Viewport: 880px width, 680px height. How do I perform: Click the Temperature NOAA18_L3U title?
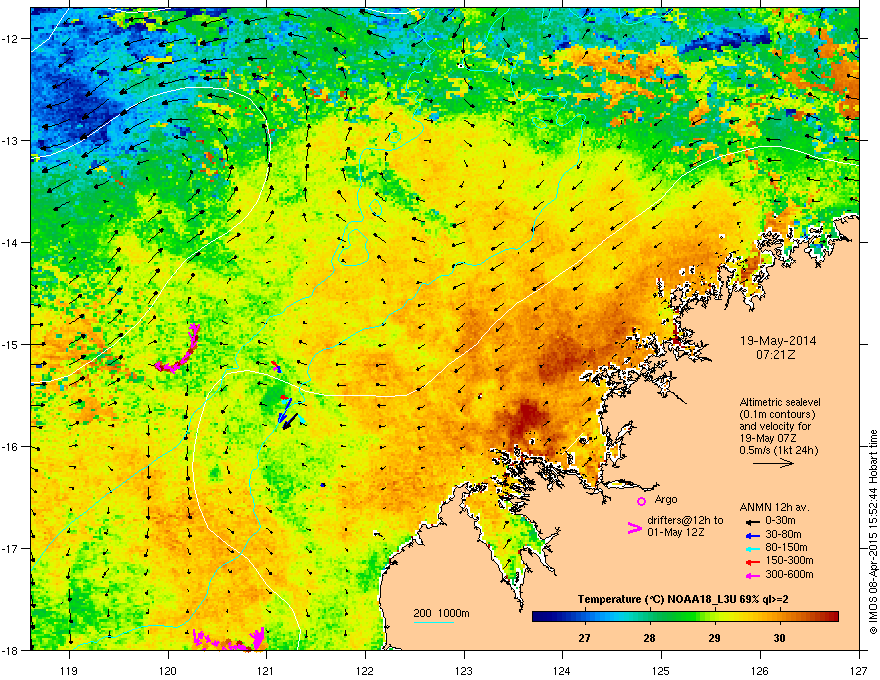(x=682, y=599)
